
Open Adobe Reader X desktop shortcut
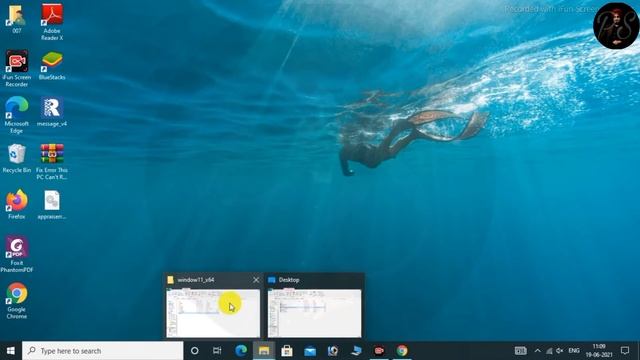tap(52, 22)
